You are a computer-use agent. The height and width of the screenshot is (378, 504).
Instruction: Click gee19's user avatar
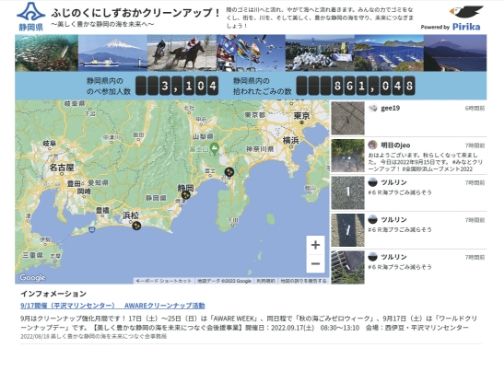point(373,108)
